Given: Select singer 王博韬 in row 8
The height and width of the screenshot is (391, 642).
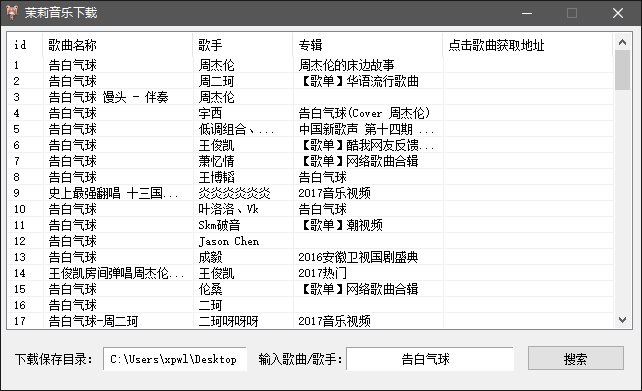Looking at the screenshot, I should pyautogui.click(x=216, y=177).
